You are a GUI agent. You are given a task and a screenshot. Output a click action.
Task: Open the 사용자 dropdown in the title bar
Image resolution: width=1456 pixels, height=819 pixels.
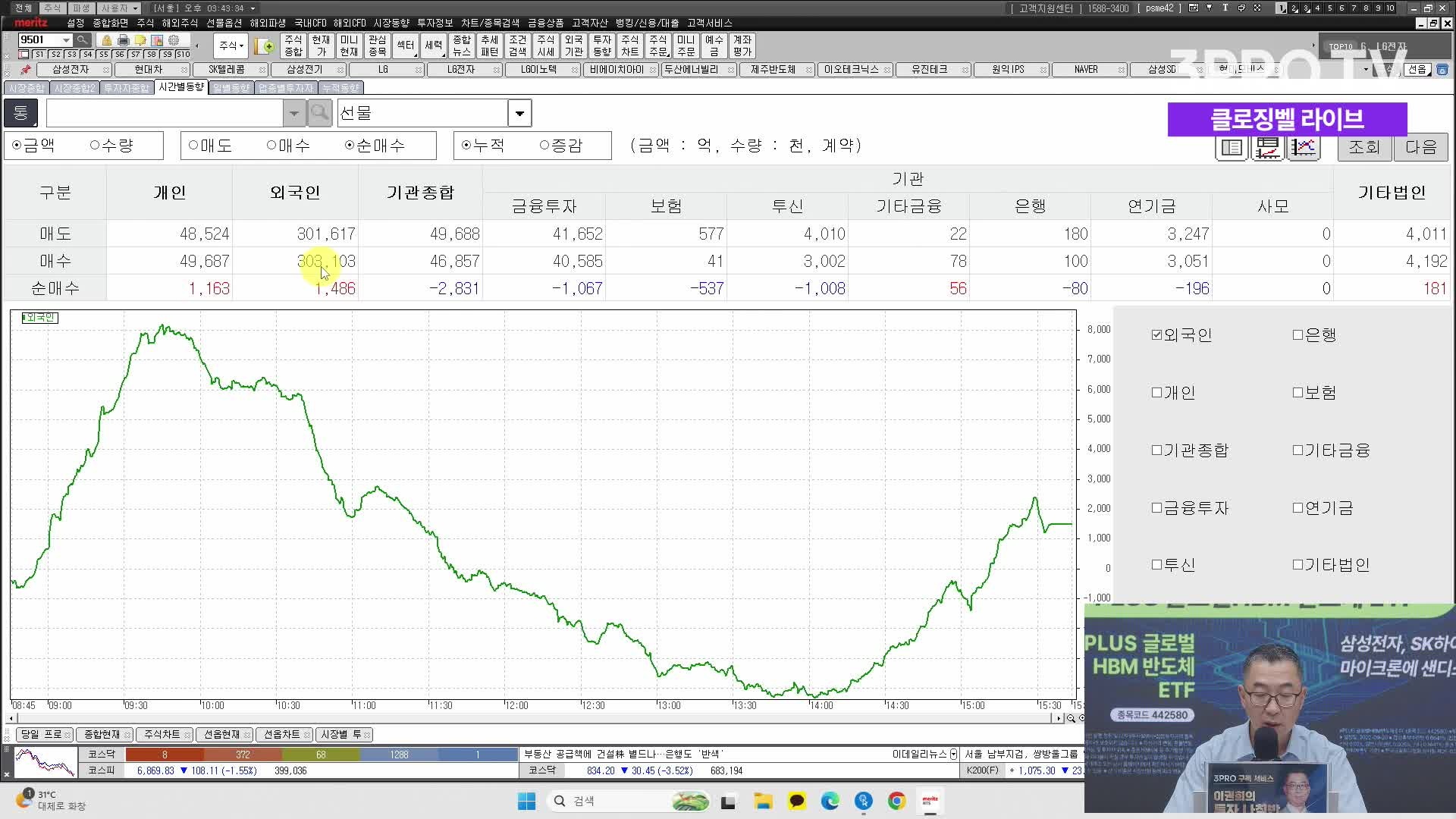119,8
